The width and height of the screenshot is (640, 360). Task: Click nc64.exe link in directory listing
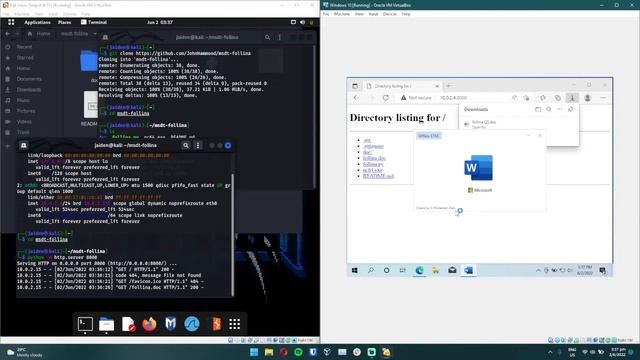tap(373, 170)
